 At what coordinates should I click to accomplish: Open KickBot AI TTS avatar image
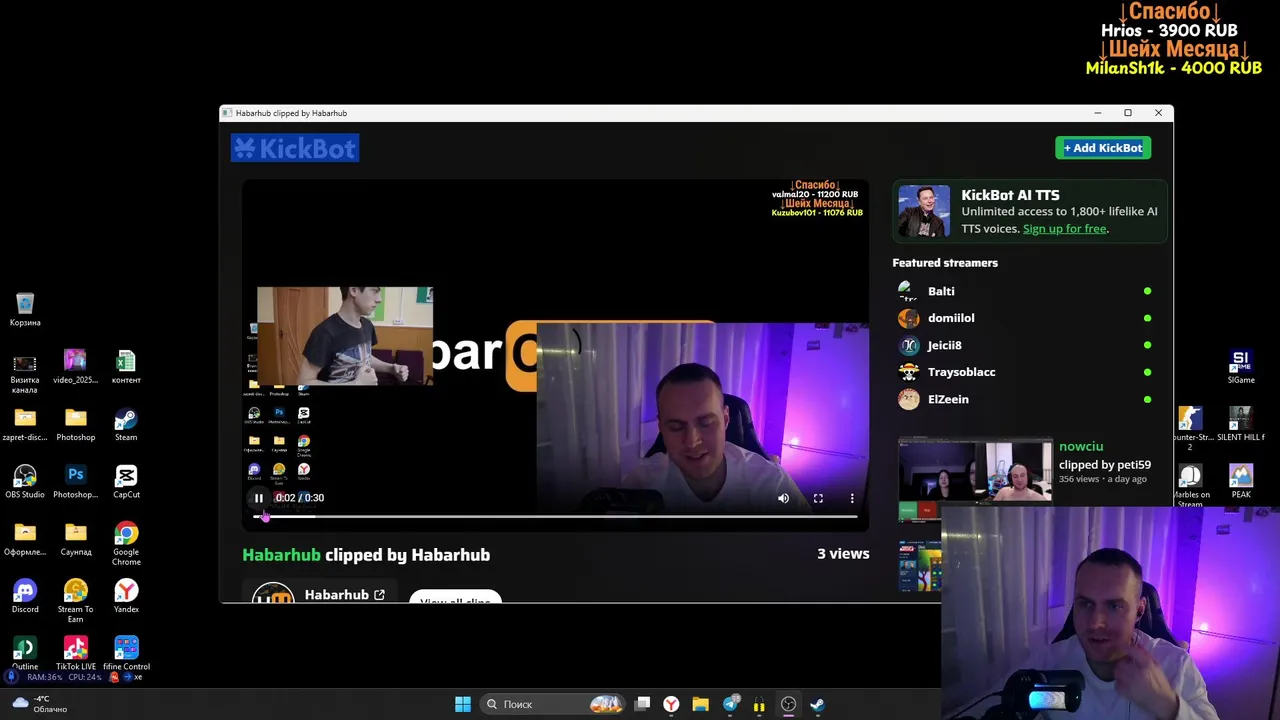coord(924,211)
